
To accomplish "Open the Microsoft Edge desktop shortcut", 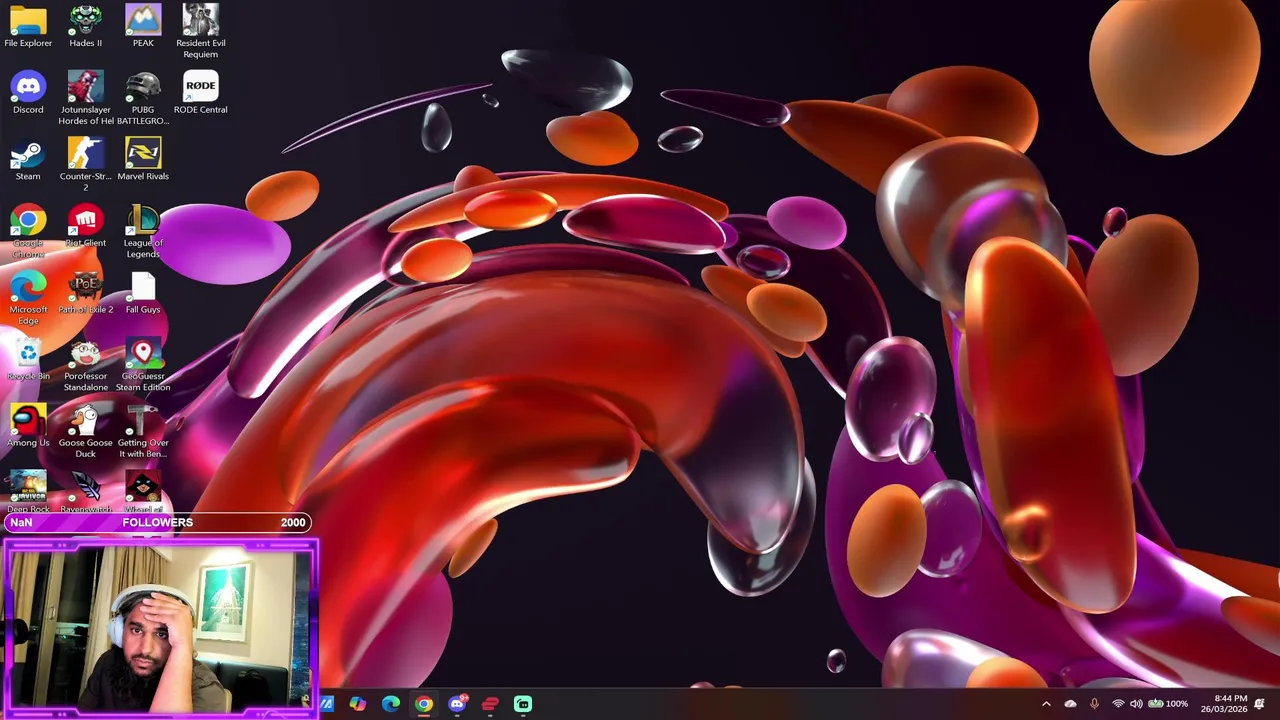I will (x=28, y=298).
